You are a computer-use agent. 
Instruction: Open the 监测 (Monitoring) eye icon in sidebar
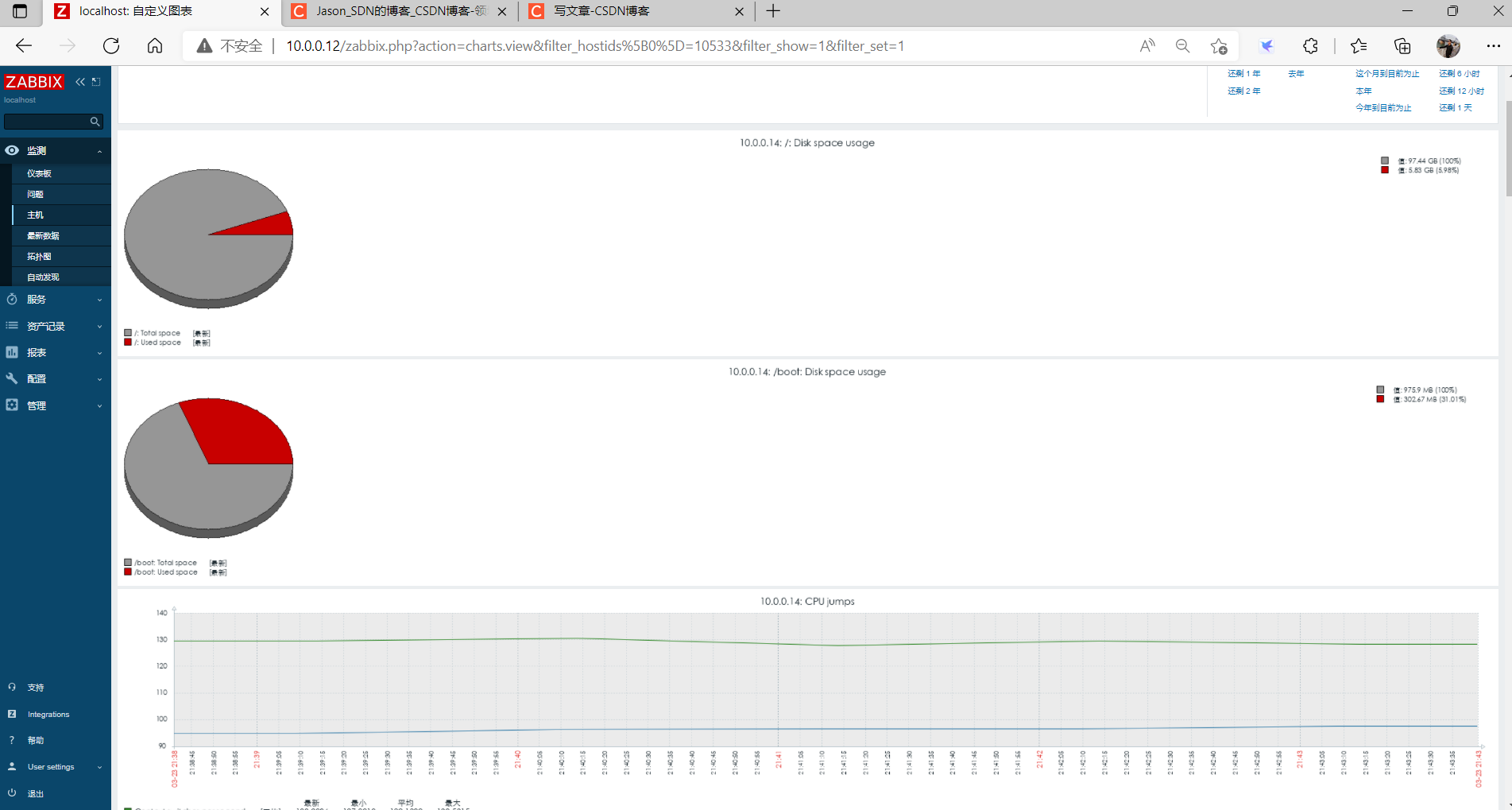click(x=12, y=150)
